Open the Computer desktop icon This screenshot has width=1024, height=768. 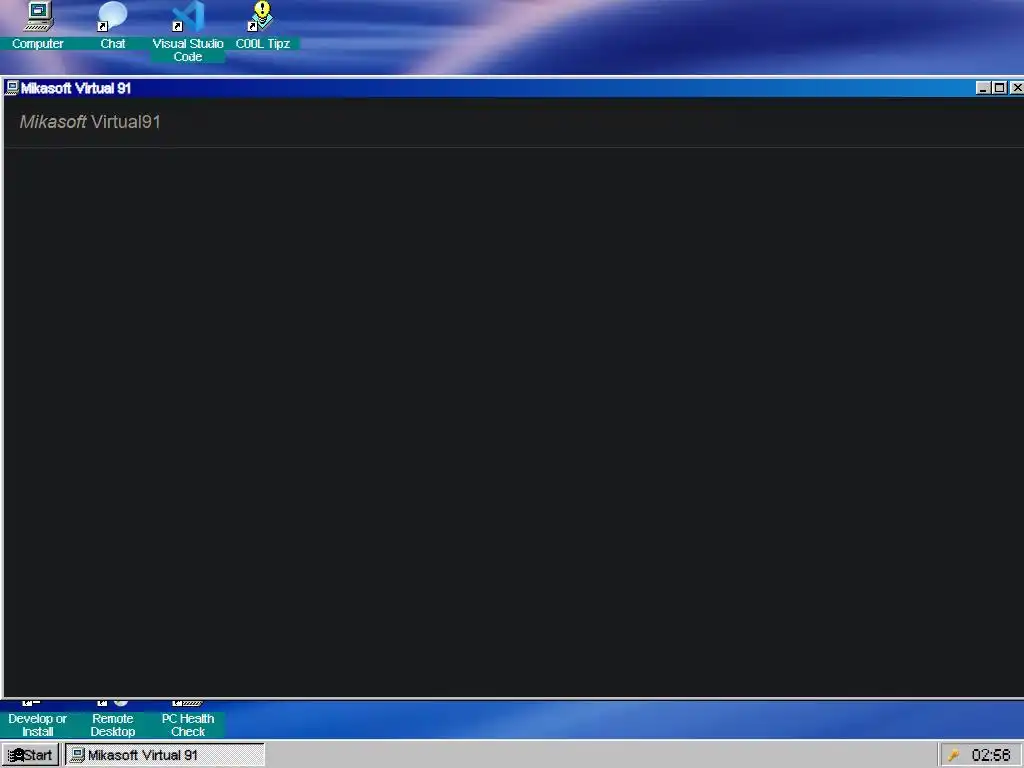pos(38,26)
